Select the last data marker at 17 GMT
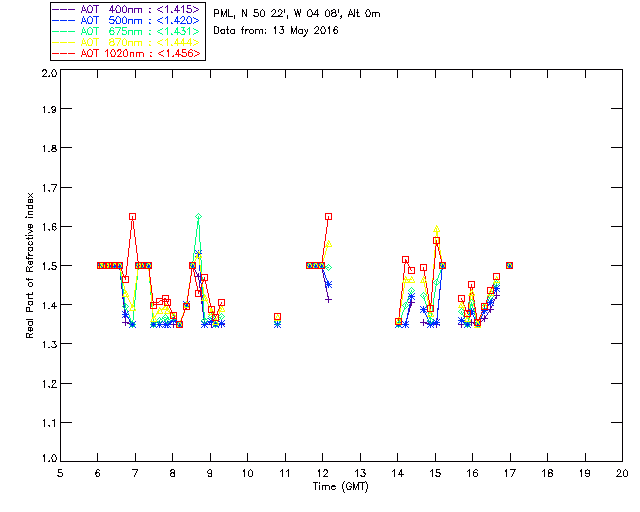Screen dimensions: 640x512 509,265
